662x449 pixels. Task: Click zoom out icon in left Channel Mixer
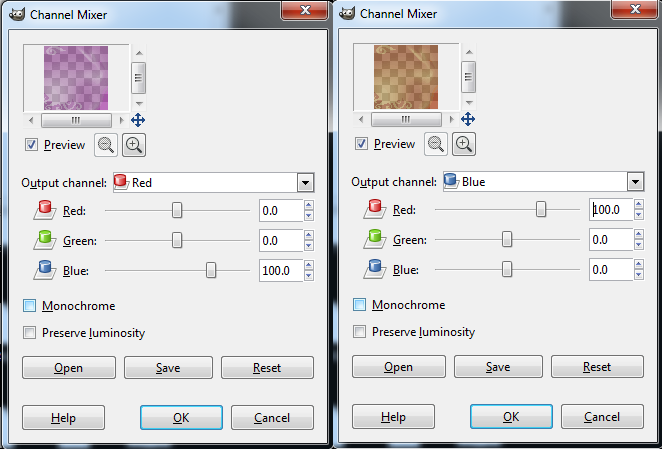[x=106, y=145]
